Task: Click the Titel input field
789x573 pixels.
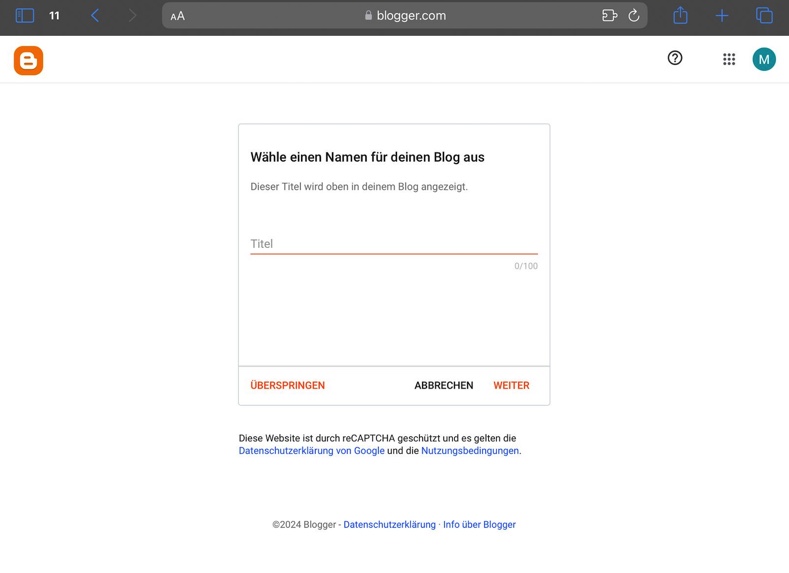Action: pyautogui.click(x=393, y=243)
